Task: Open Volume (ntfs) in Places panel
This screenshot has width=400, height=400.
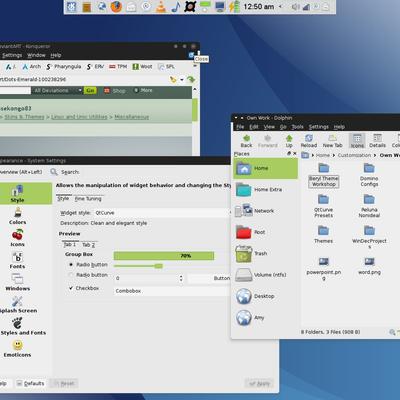Action: (x=265, y=275)
